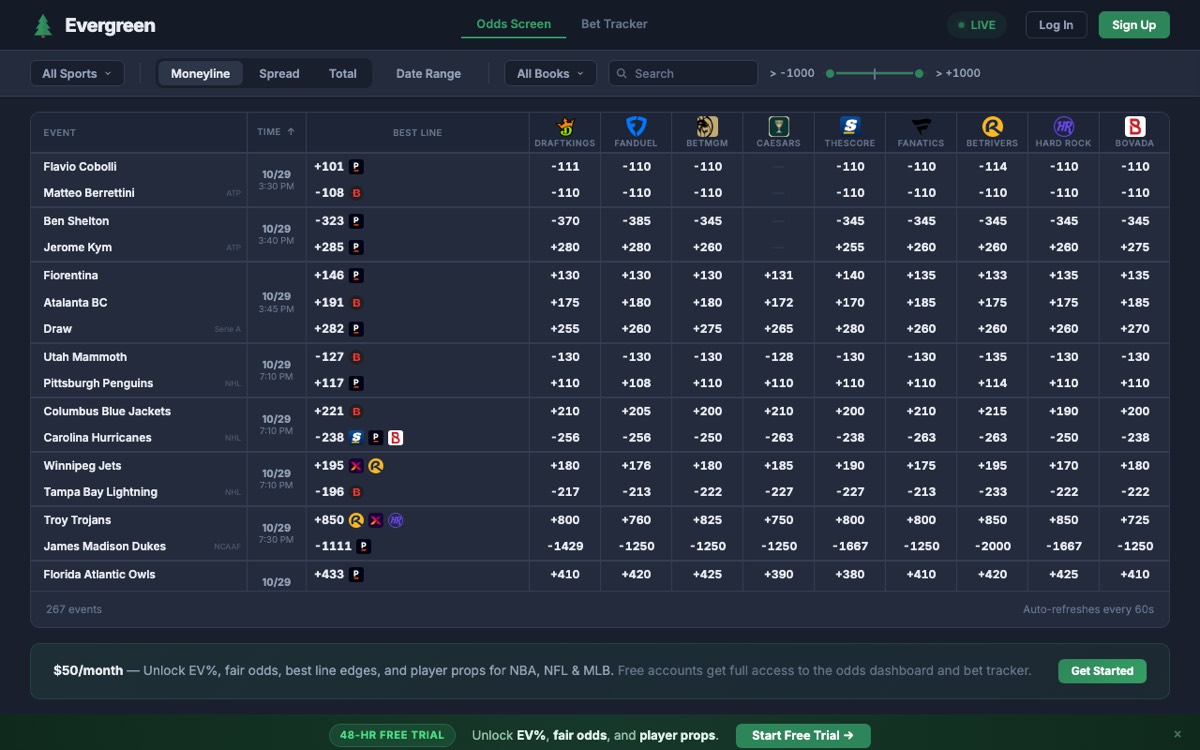Click the right handle of the odds range slider

coord(919,73)
